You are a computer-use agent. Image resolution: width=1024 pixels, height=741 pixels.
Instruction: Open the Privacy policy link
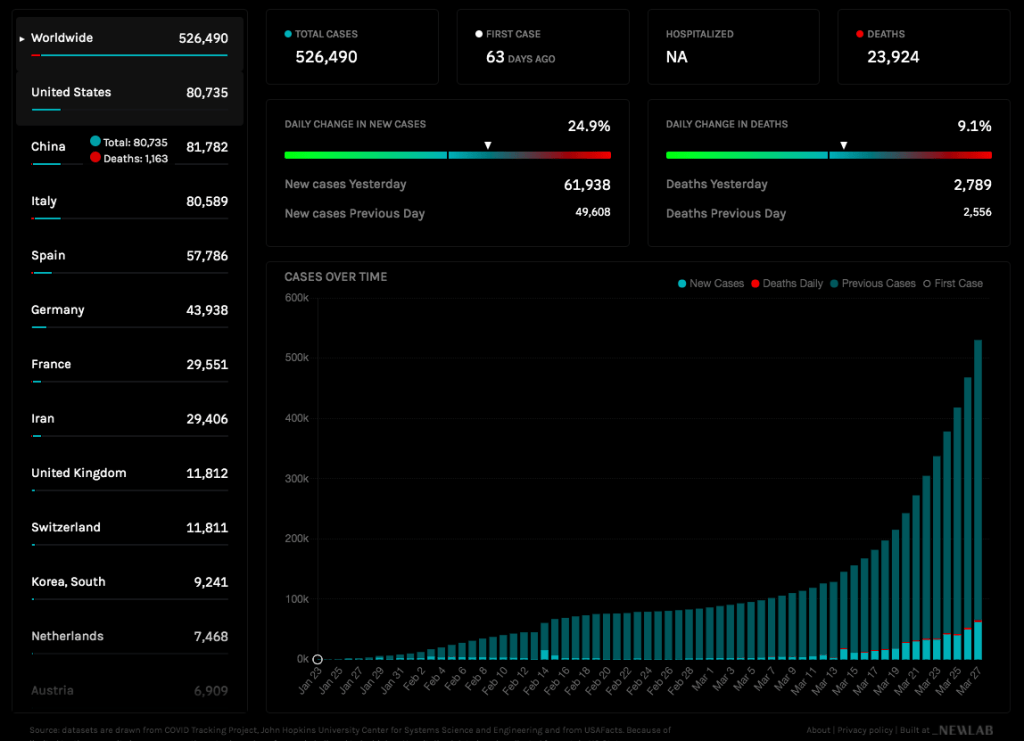pyautogui.click(x=863, y=731)
